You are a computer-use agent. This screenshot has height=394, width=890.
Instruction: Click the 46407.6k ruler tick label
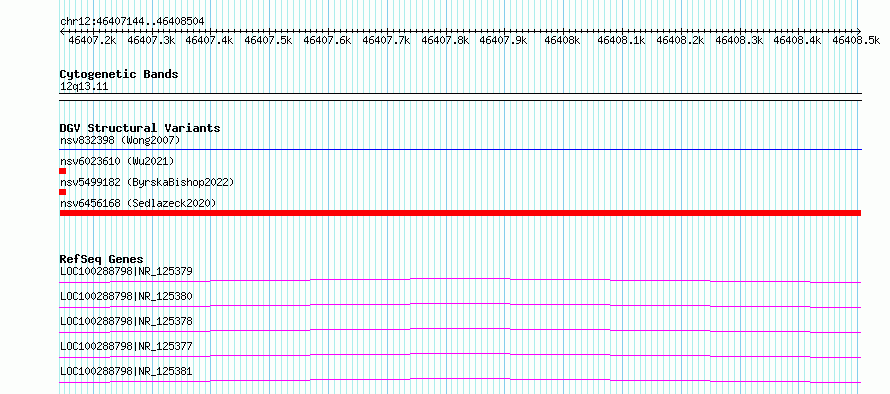pyautogui.click(x=327, y=40)
